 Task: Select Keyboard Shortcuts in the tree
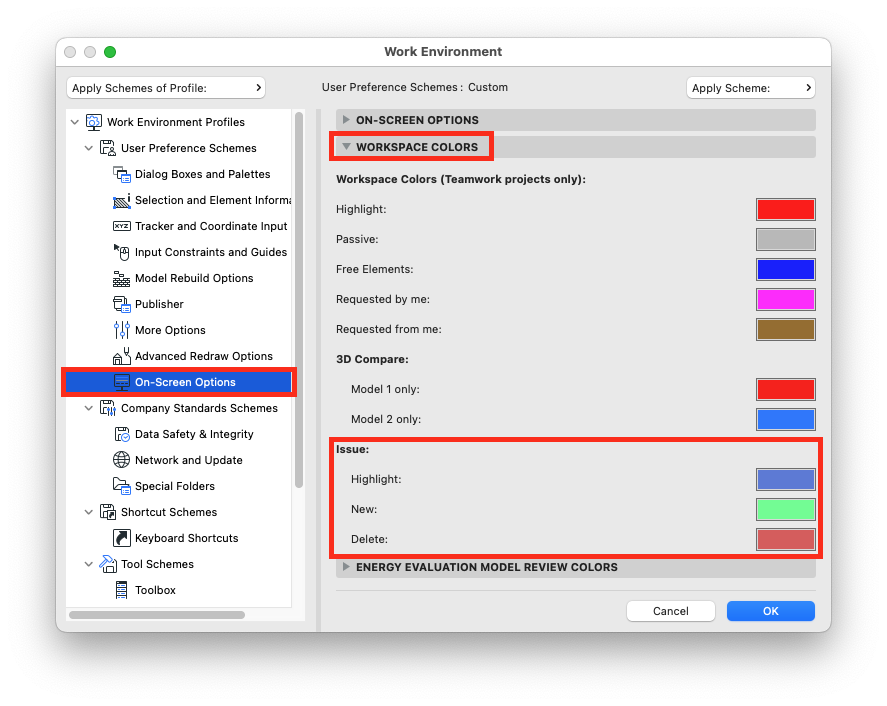pos(187,538)
